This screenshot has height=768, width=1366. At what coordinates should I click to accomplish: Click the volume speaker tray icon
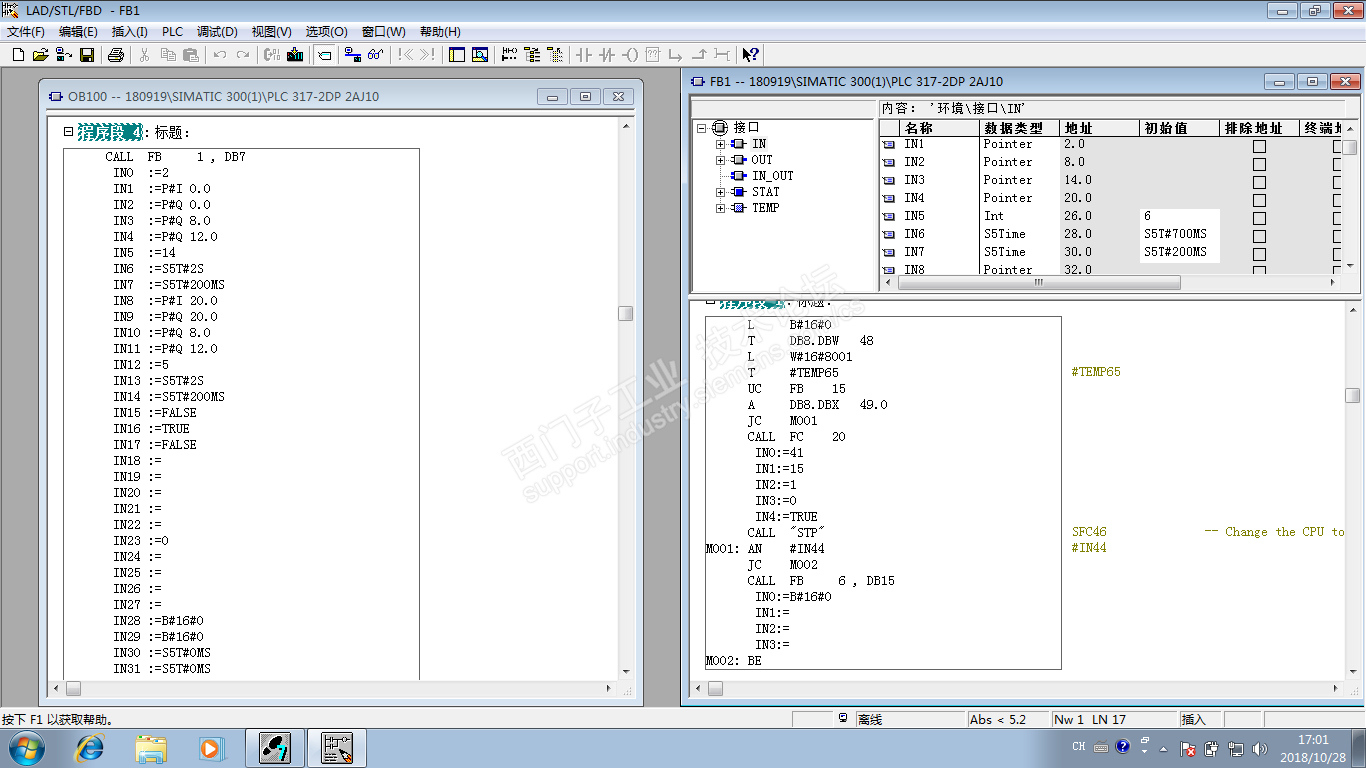point(1261,748)
